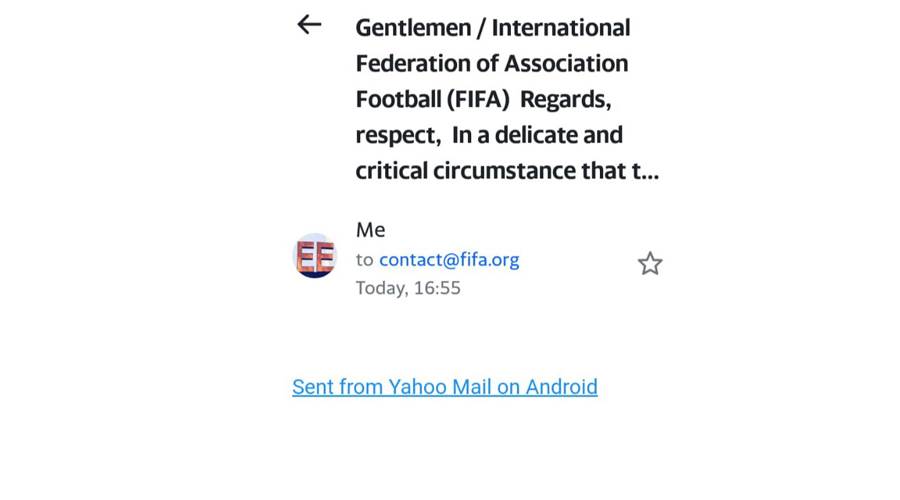
Task: Go back using the left arrow
Action: [309, 26]
